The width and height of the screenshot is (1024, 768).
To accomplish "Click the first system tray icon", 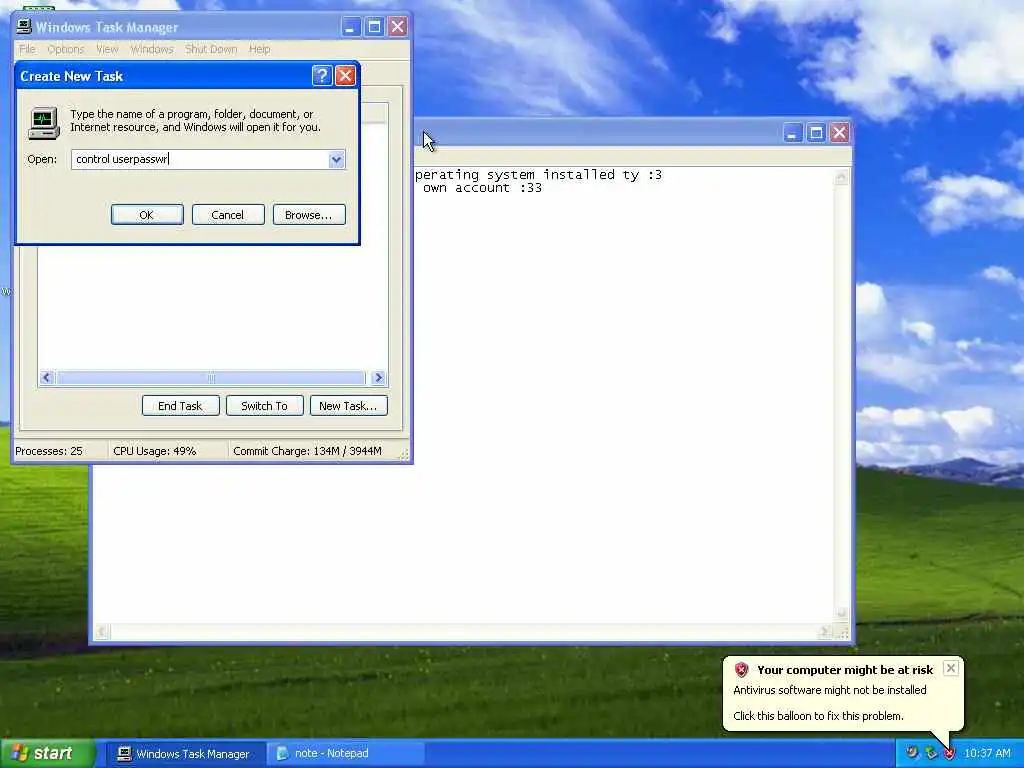I will (x=912, y=753).
